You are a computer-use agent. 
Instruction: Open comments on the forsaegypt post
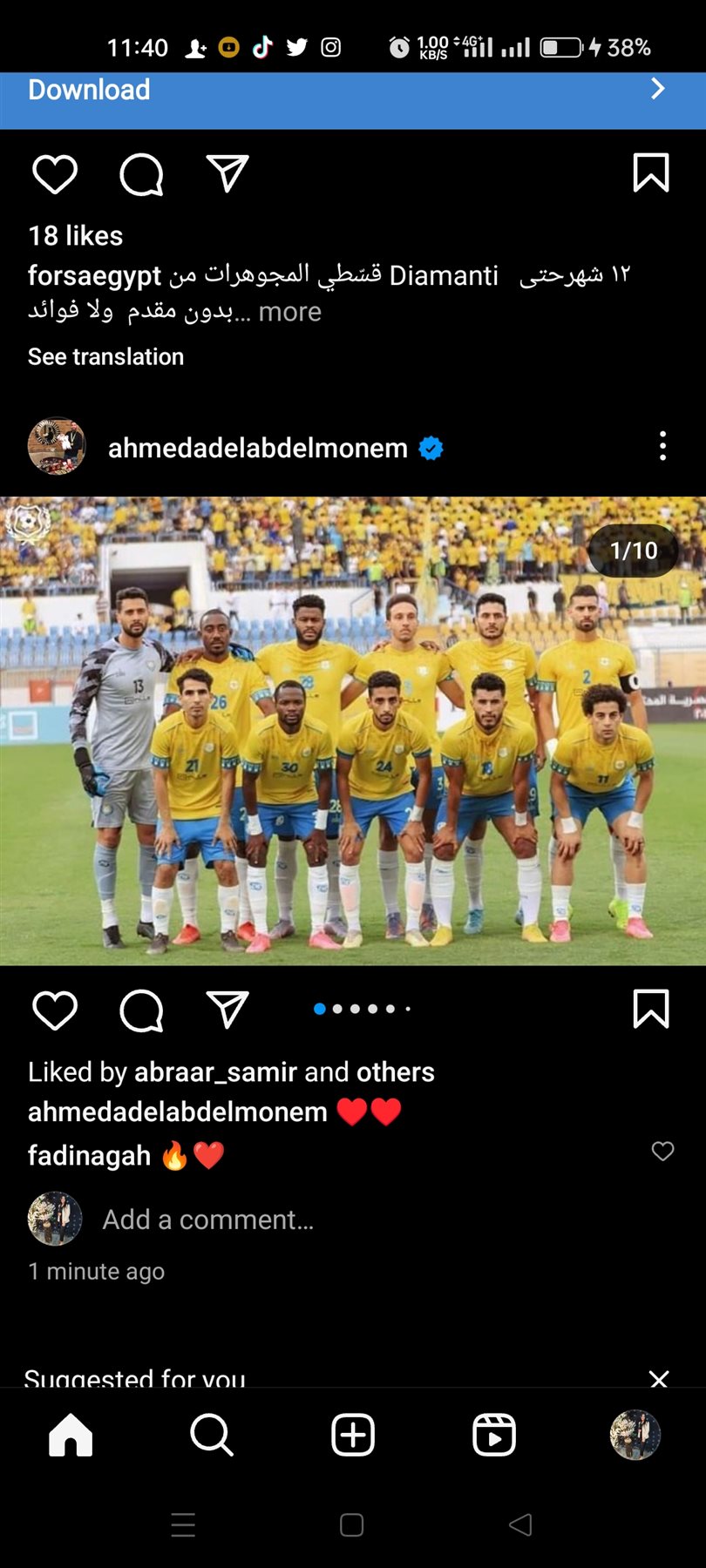pos(141,174)
